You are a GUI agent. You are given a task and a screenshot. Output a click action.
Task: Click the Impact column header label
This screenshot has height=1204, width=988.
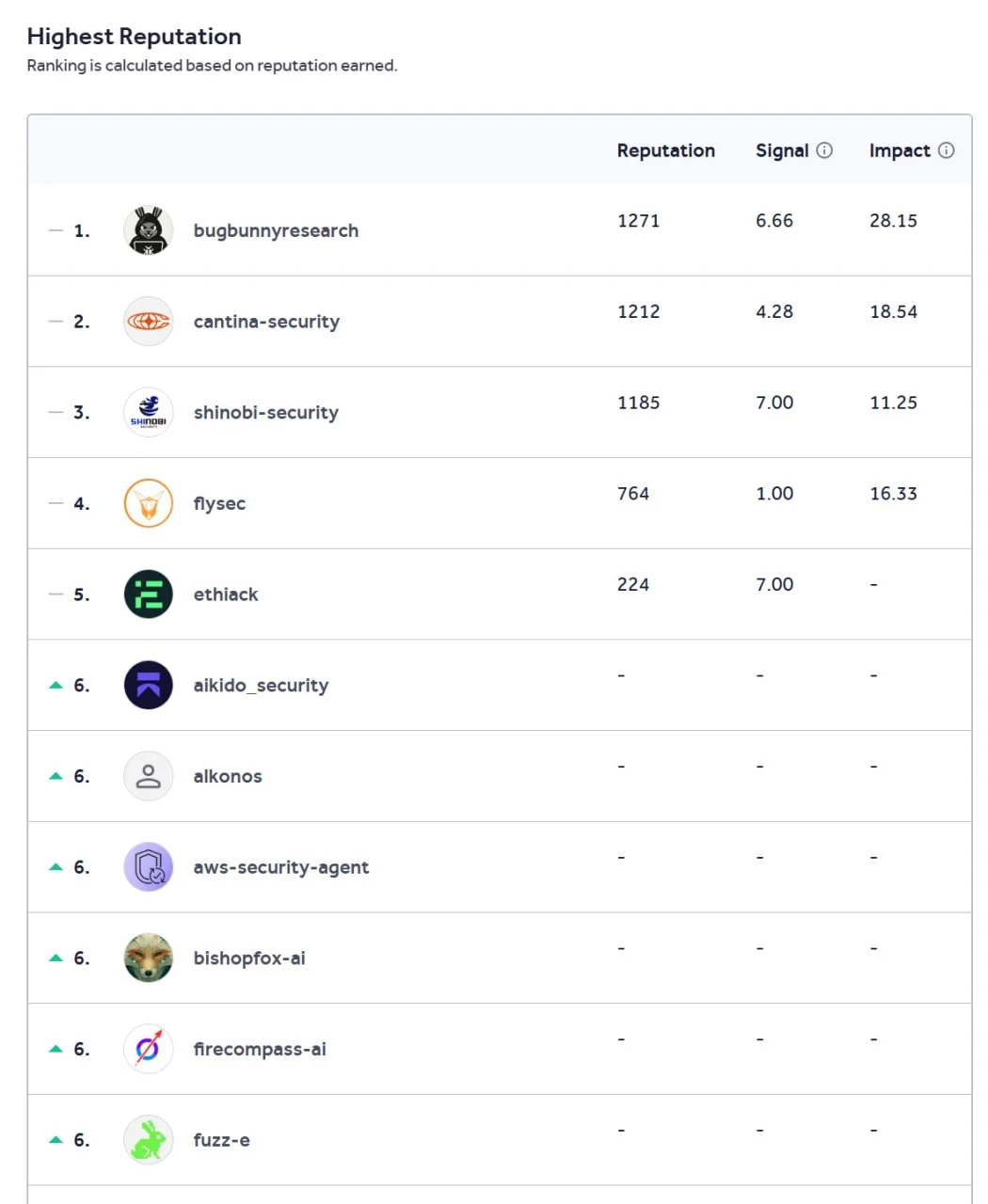tap(900, 150)
